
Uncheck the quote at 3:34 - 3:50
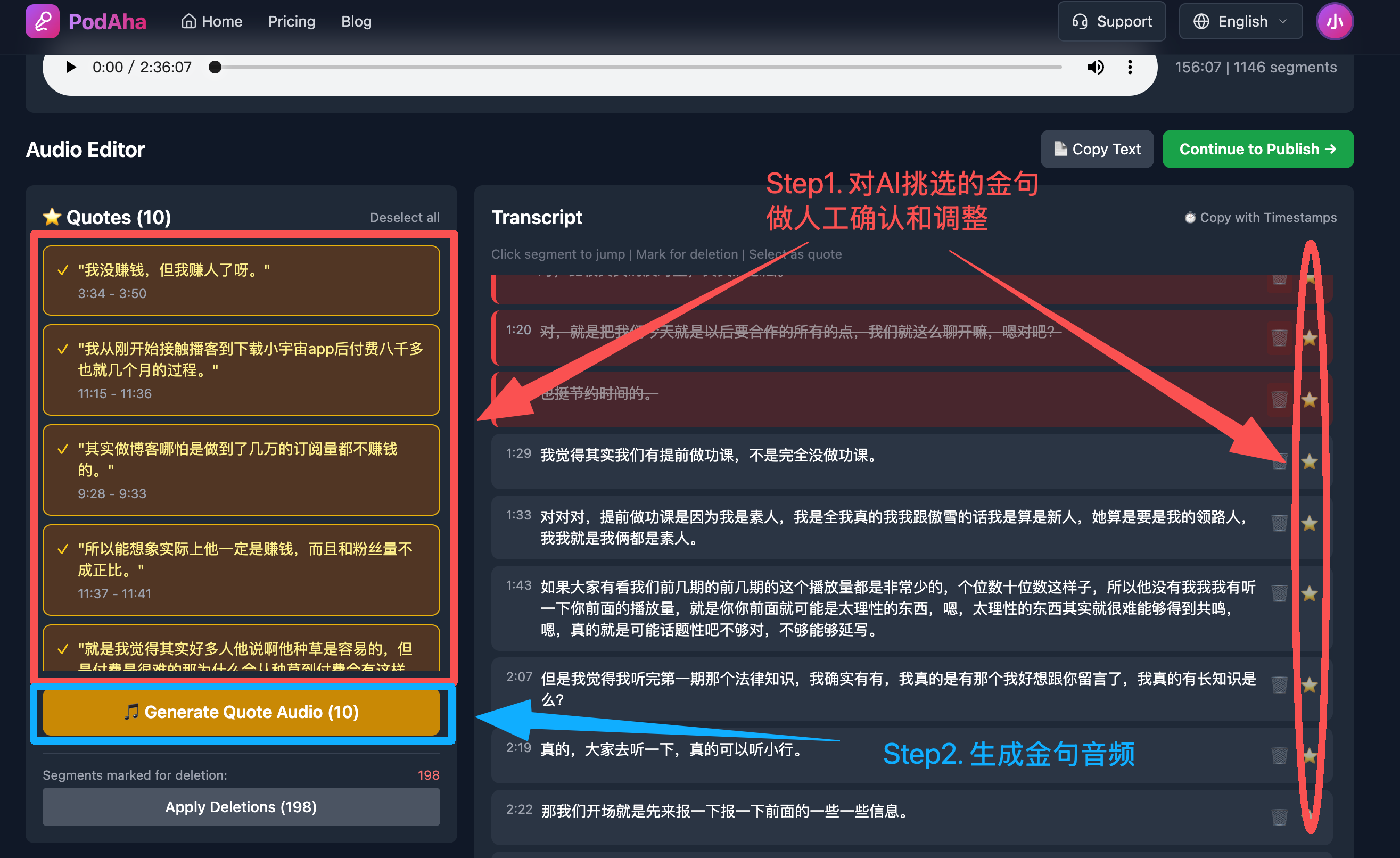click(x=63, y=270)
